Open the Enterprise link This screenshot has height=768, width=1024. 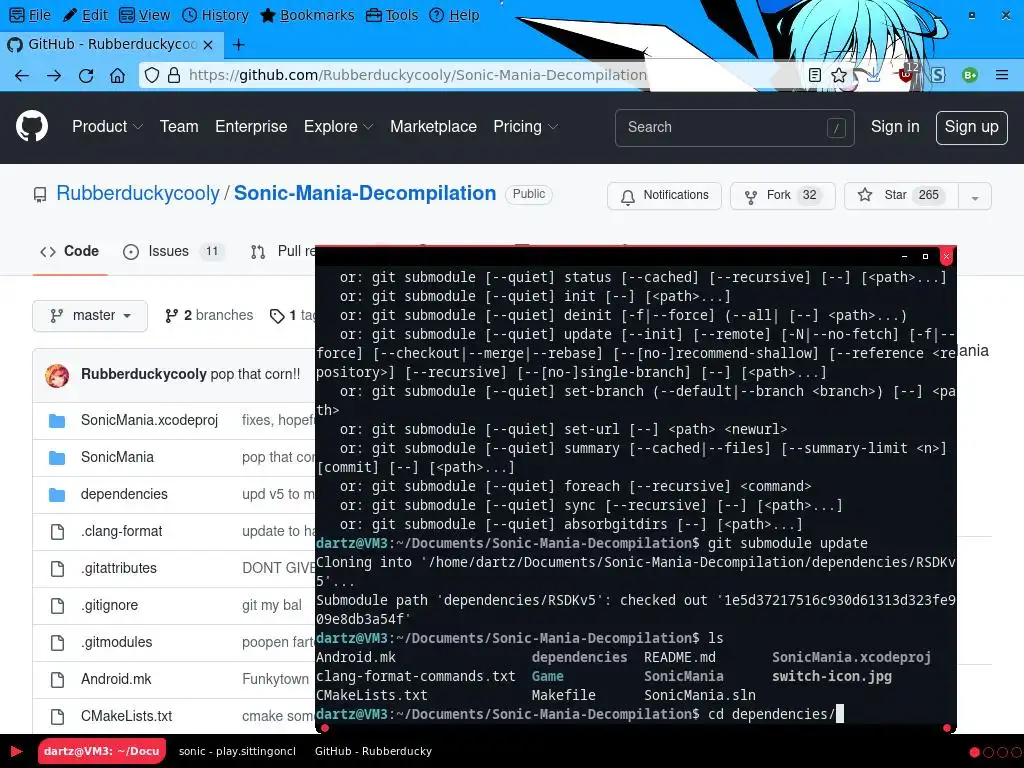click(x=251, y=127)
